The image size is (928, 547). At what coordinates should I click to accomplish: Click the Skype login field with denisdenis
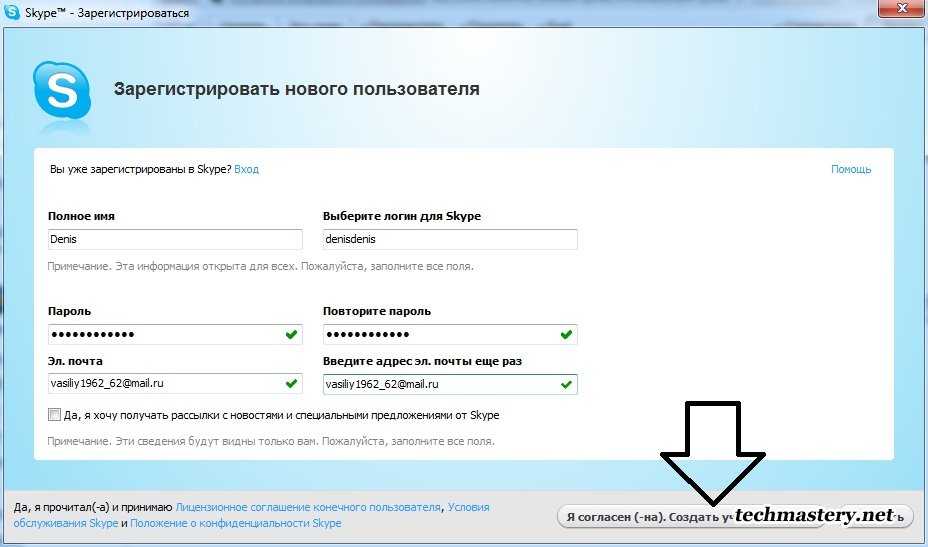click(450, 239)
